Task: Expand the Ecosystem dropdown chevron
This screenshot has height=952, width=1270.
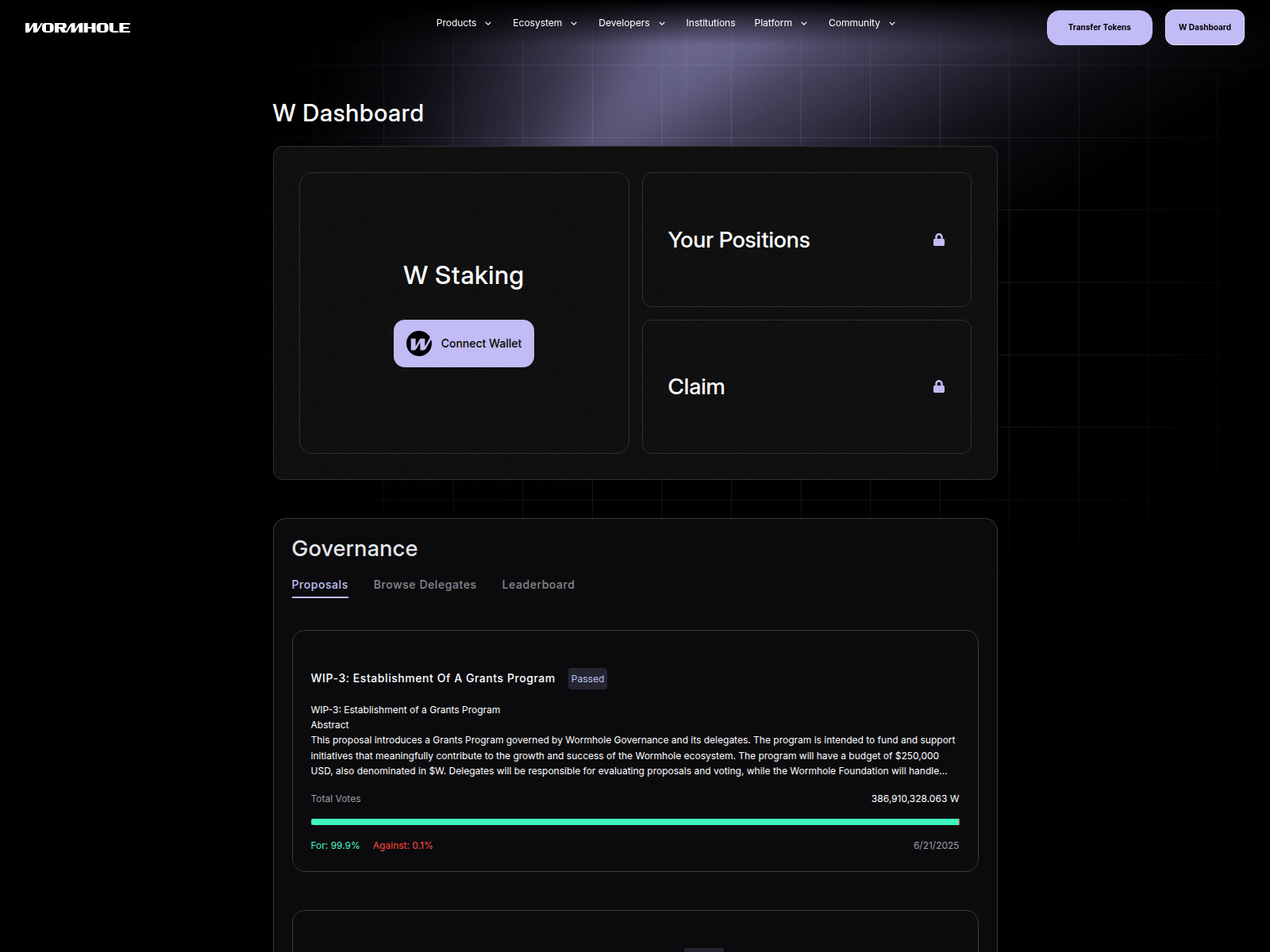Action: click(574, 24)
